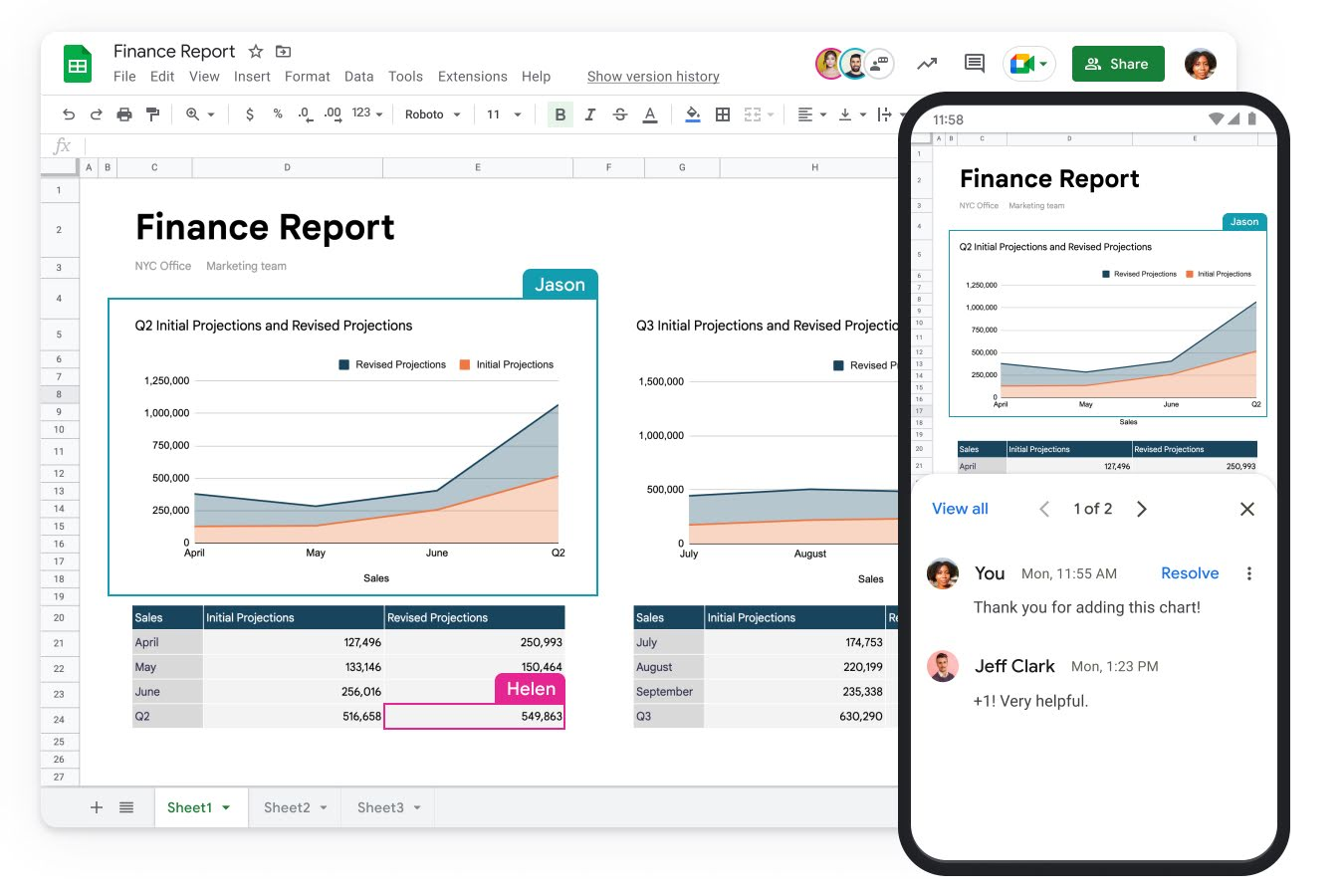Click the insights trend icon
The image size is (1344, 896).
coord(927,63)
